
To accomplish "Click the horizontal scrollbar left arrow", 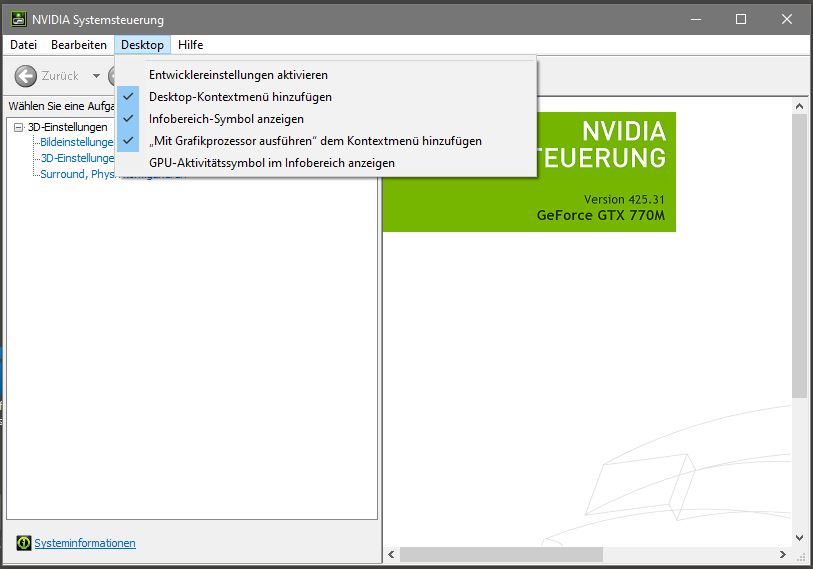I will pos(391,554).
